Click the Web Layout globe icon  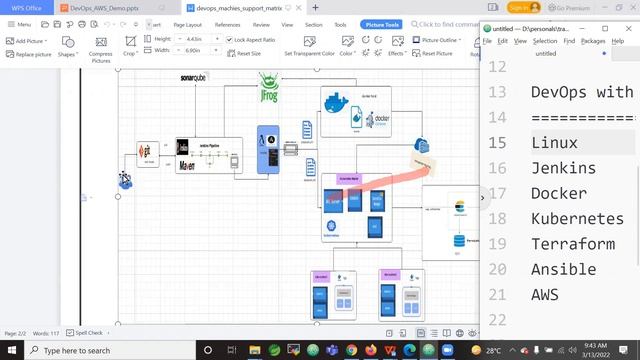coord(460,333)
